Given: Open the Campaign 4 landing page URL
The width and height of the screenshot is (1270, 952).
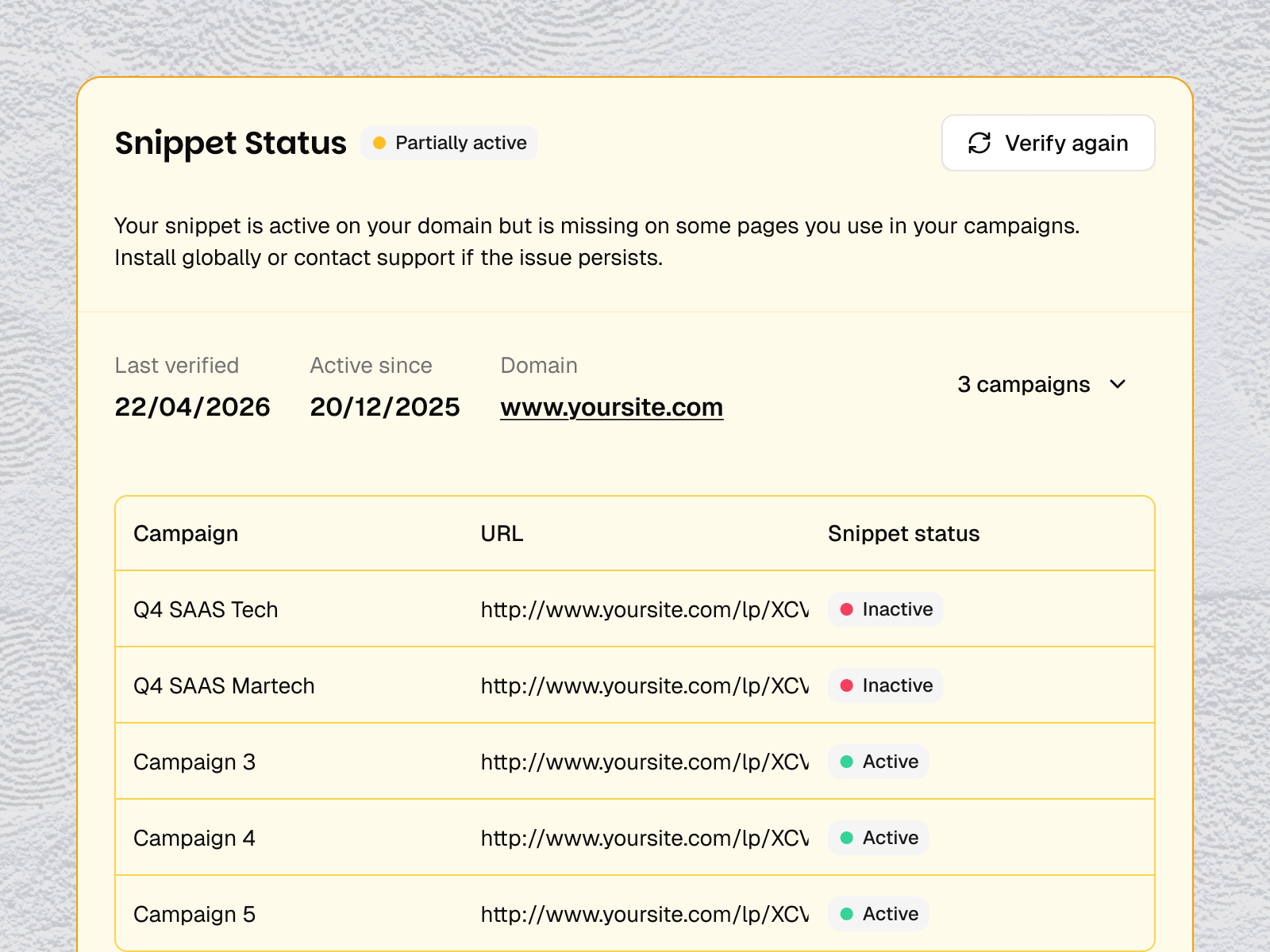Looking at the screenshot, I should [645, 838].
